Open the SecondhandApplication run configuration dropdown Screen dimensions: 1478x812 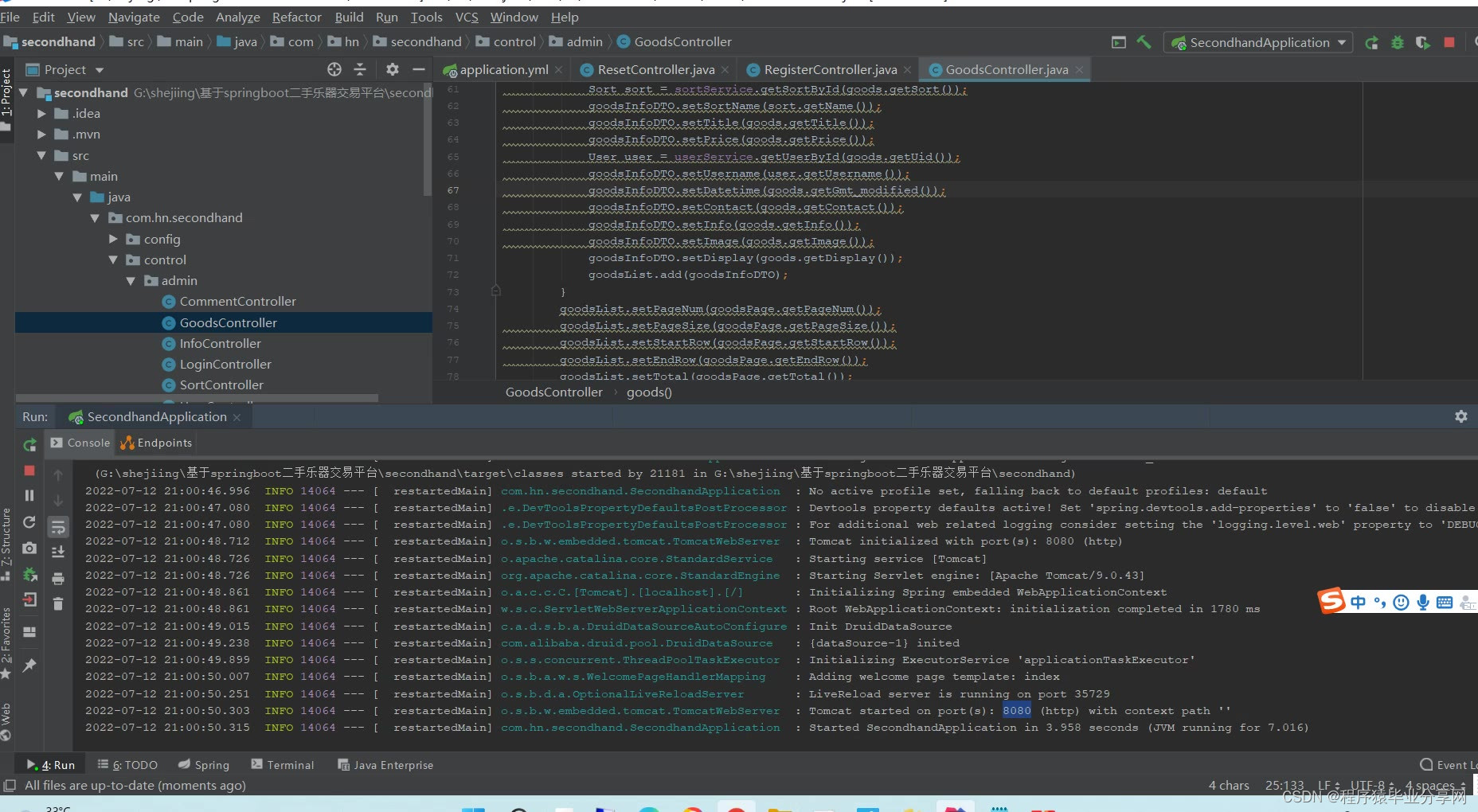[1258, 42]
